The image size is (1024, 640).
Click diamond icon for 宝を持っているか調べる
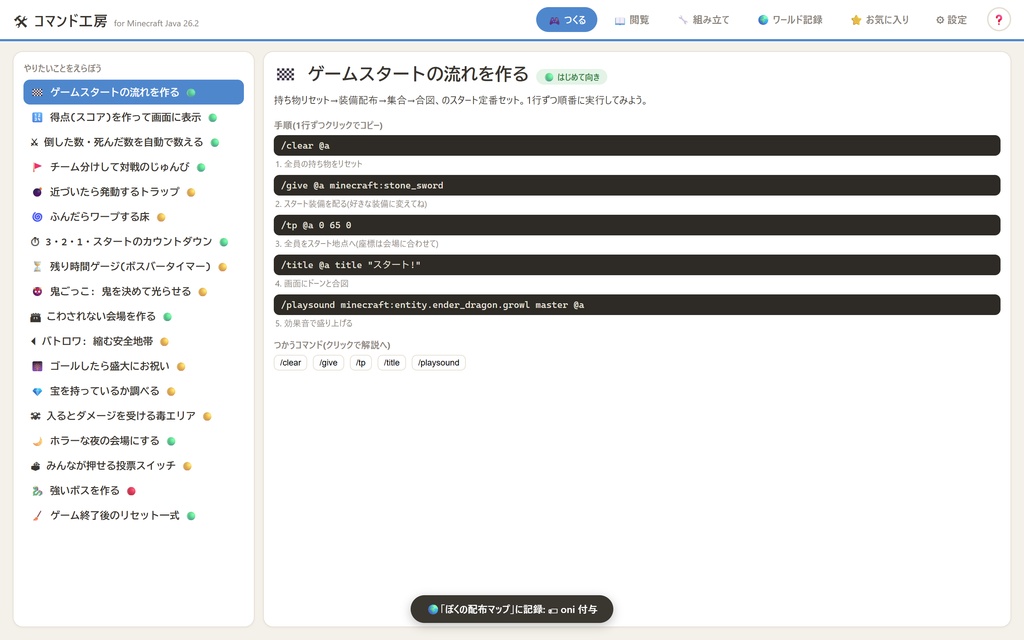pos(37,391)
